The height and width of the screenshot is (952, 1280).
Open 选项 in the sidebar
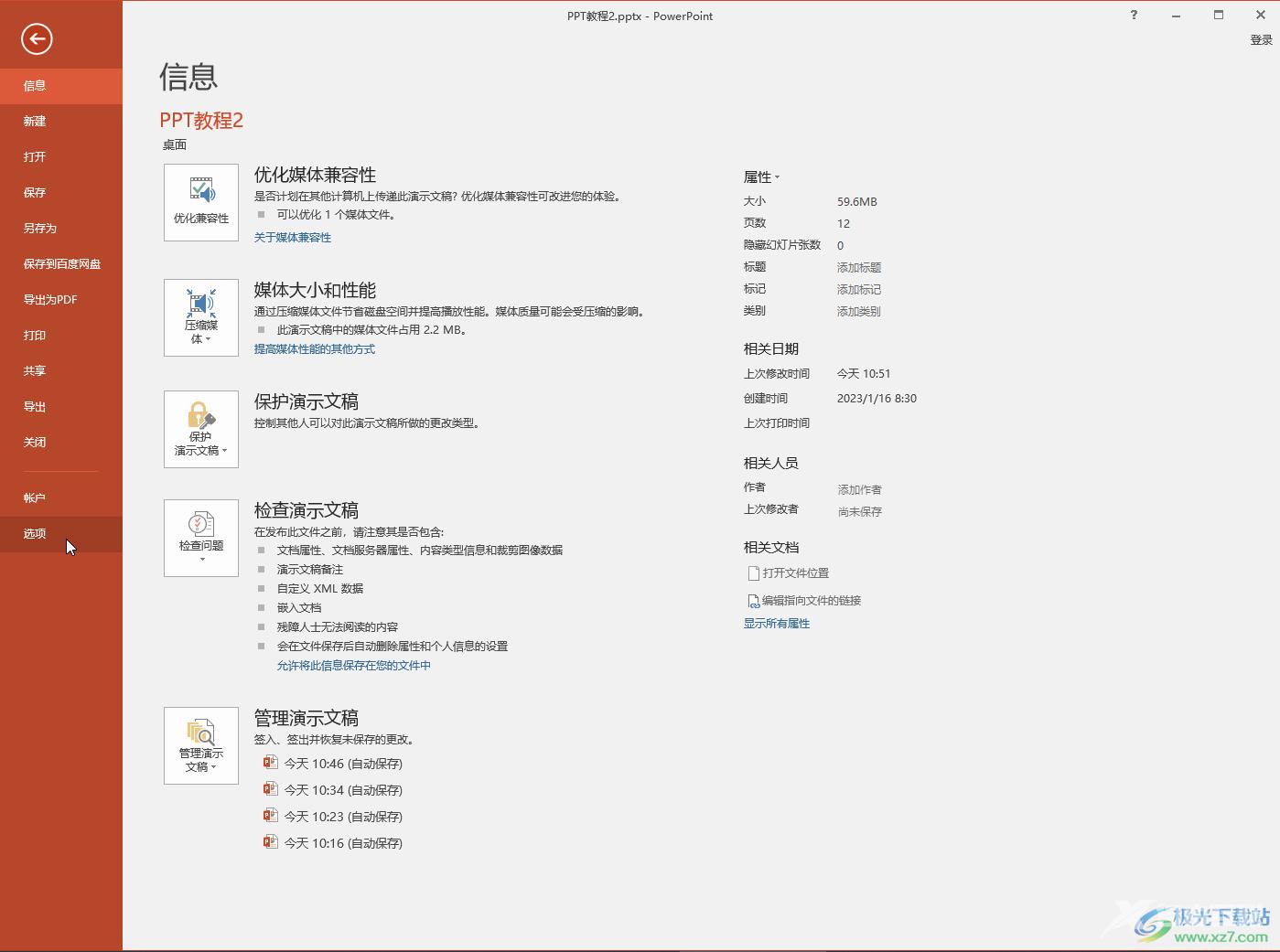point(61,534)
